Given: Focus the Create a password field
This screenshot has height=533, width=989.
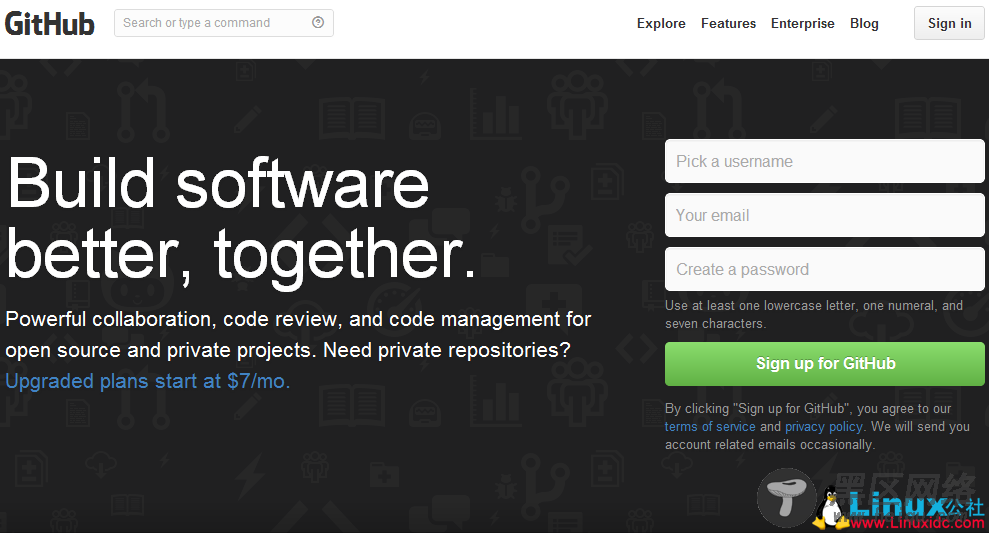Looking at the screenshot, I should (x=824, y=269).
